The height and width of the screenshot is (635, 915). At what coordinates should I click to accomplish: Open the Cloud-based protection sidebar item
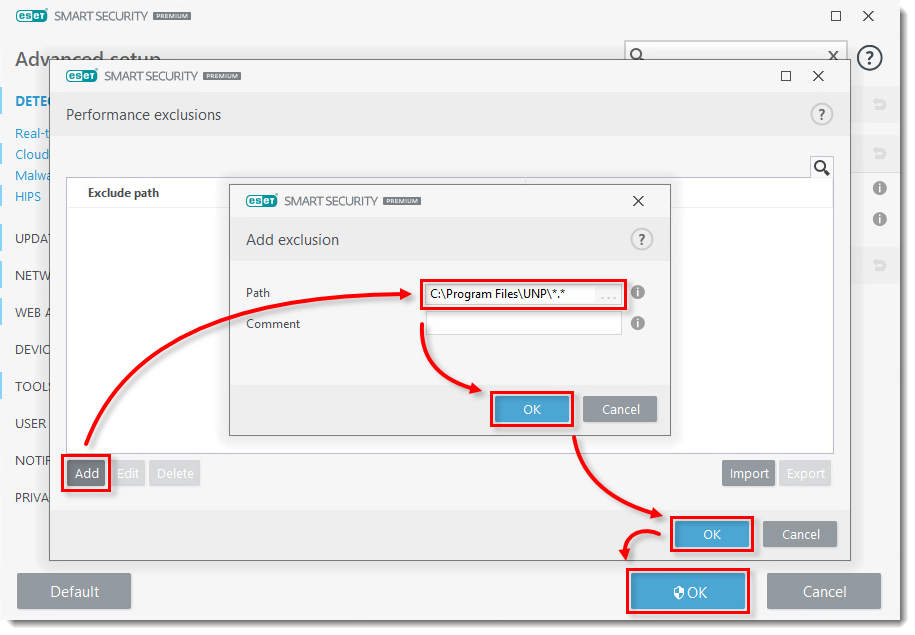[32, 154]
